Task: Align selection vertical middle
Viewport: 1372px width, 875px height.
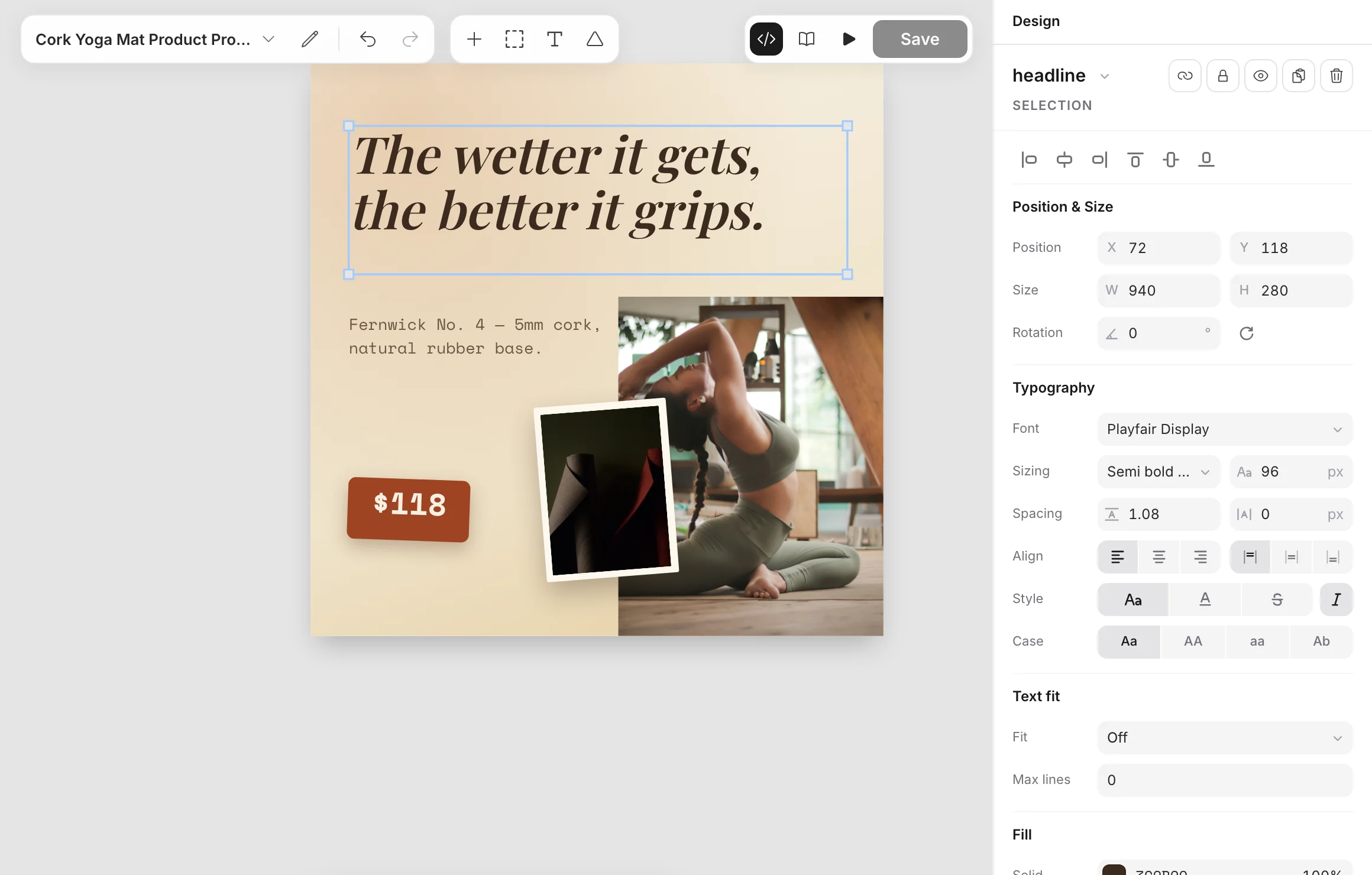Action: click(1171, 160)
